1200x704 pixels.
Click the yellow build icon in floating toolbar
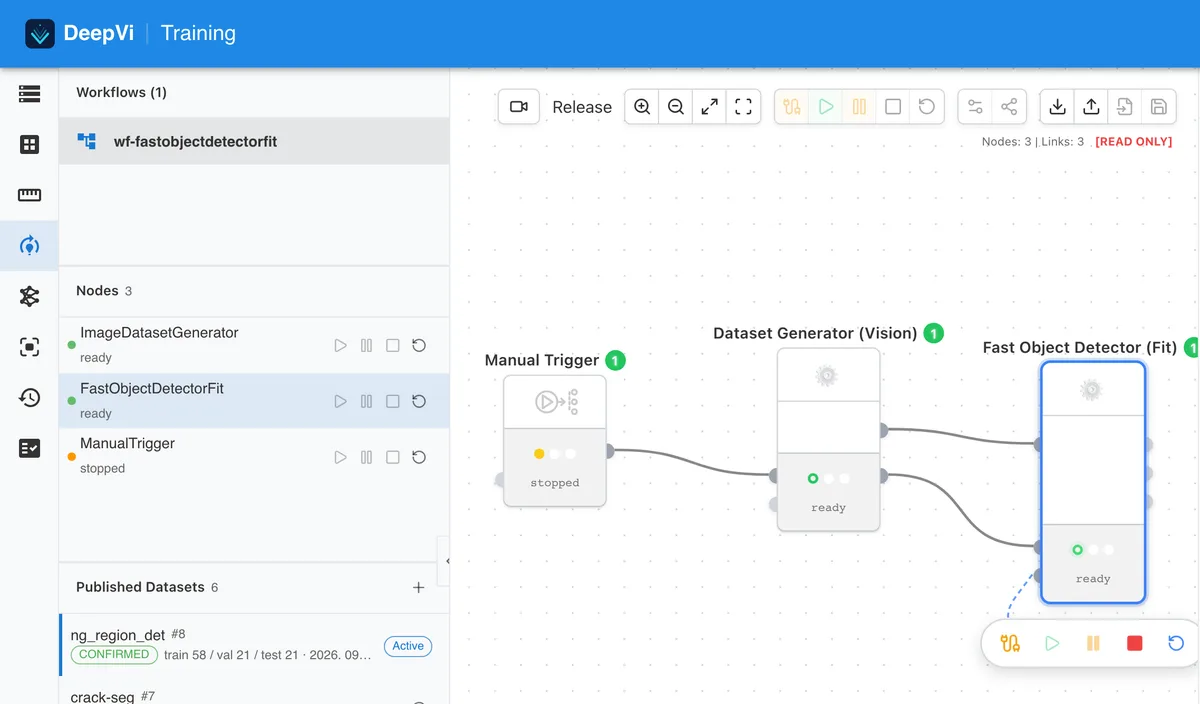[1010, 643]
